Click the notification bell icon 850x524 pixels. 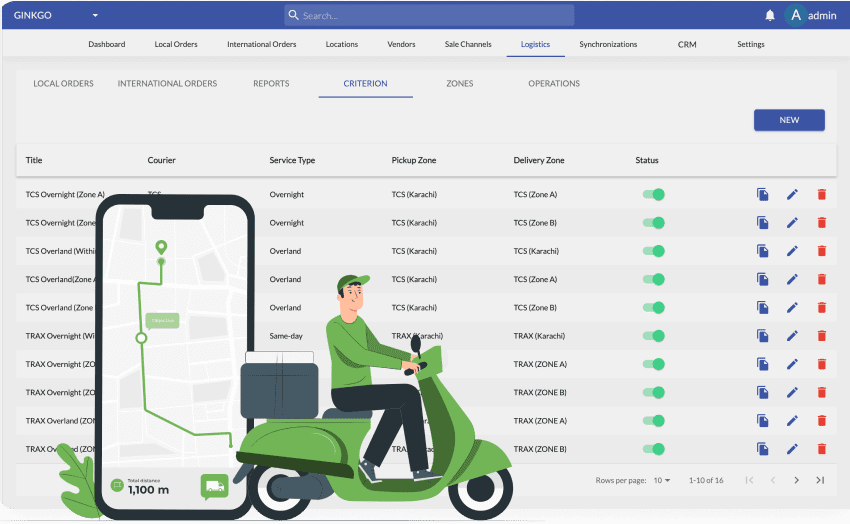(770, 15)
